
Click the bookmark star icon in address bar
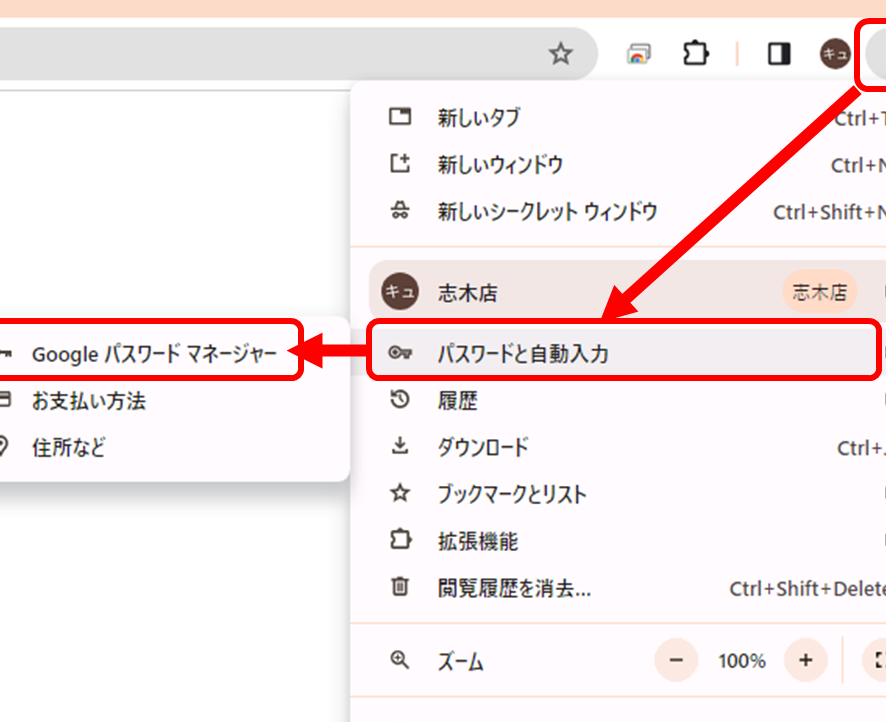coord(561,54)
